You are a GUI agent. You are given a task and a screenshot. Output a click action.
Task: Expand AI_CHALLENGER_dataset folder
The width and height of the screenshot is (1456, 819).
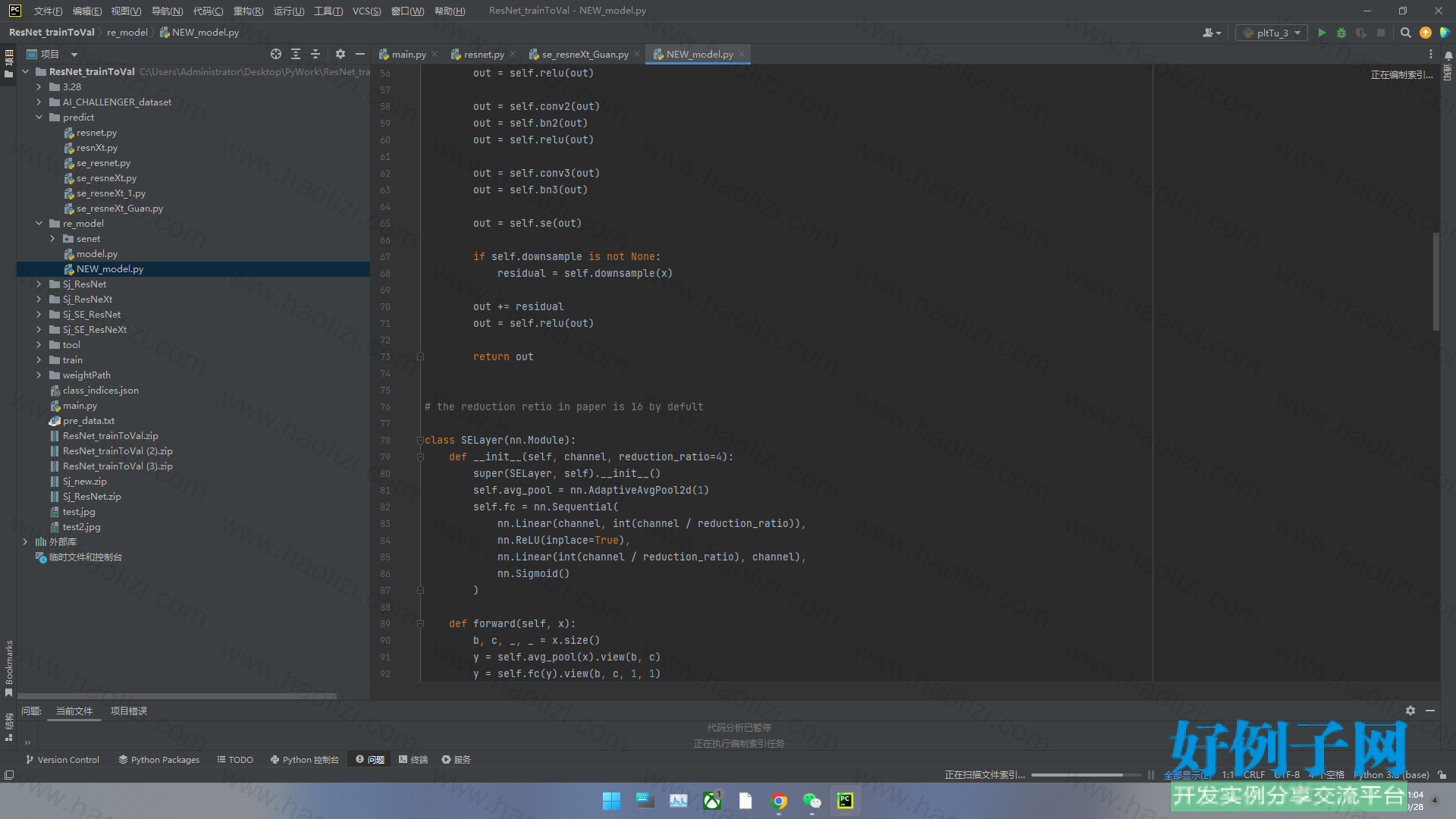tap(39, 102)
